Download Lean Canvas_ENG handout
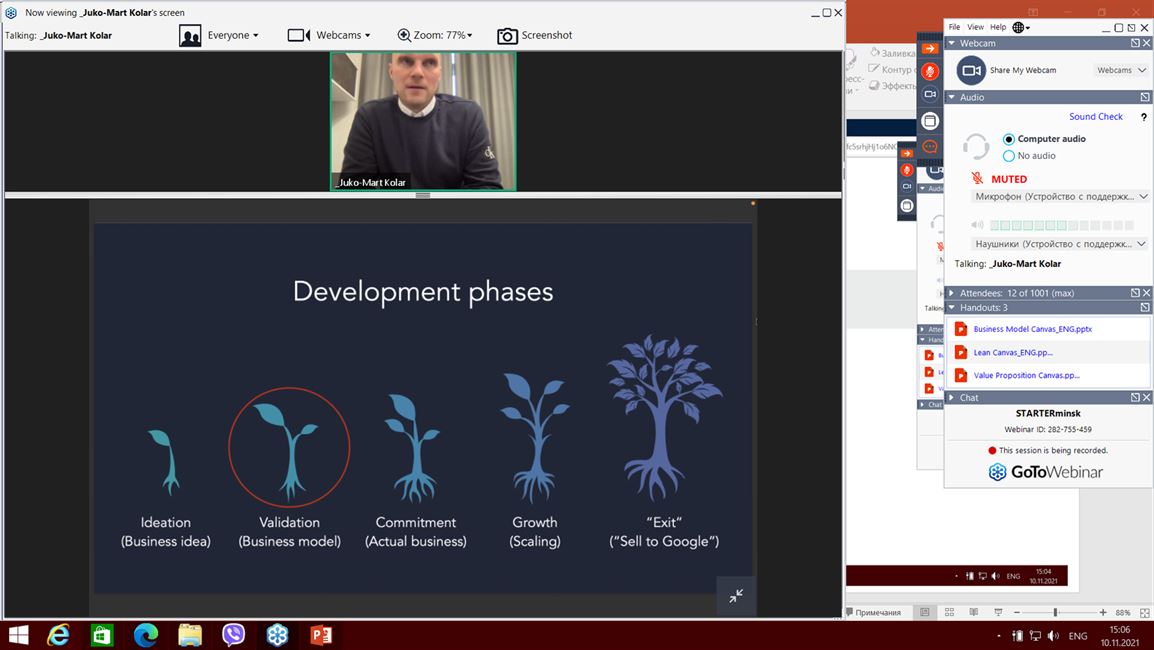 pyautogui.click(x=1013, y=353)
